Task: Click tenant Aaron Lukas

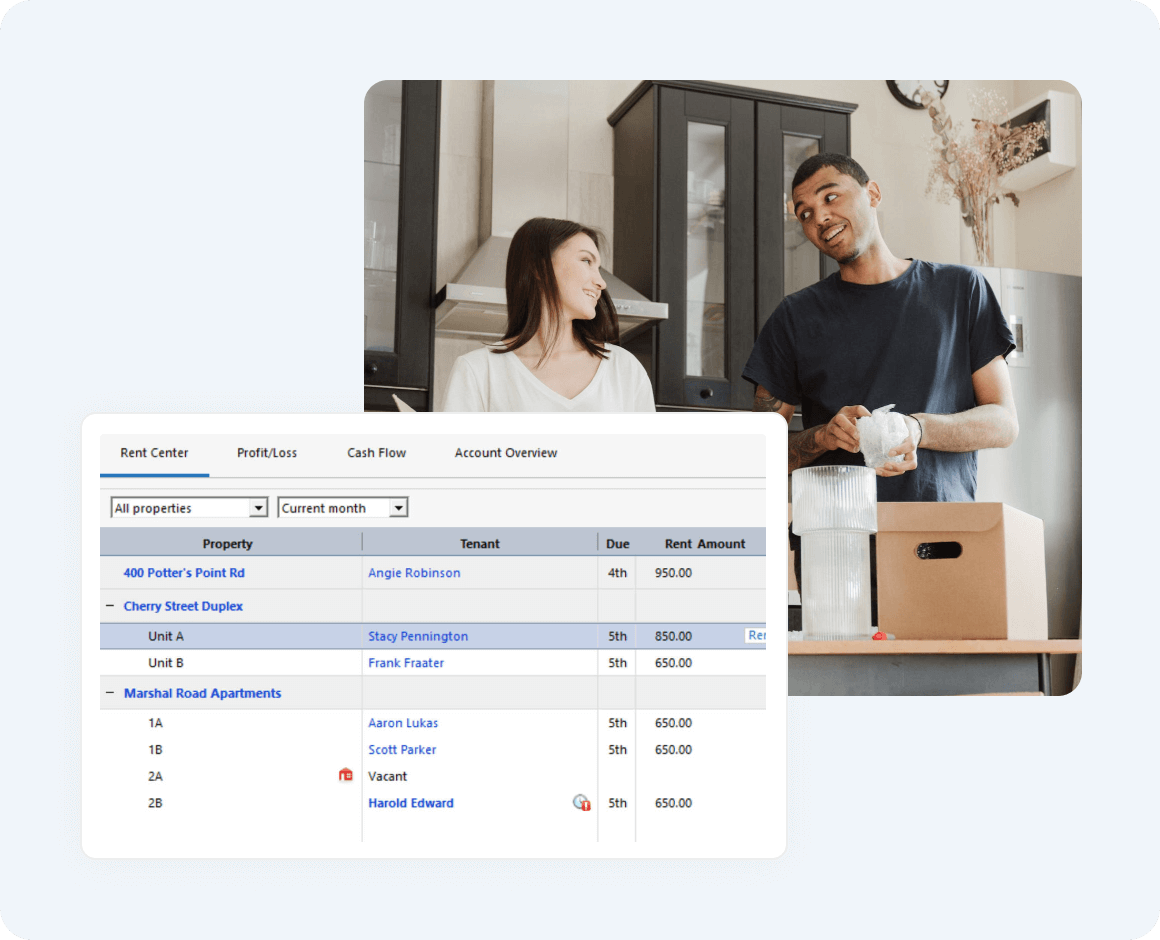Action: (x=403, y=723)
